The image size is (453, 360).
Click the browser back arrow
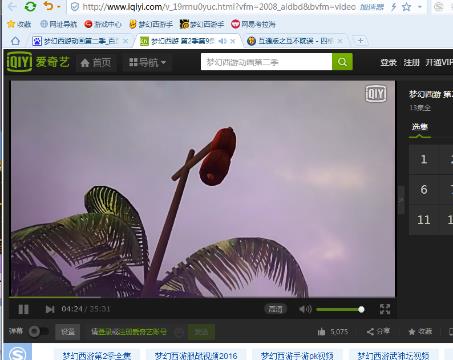(x=12, y=6)
